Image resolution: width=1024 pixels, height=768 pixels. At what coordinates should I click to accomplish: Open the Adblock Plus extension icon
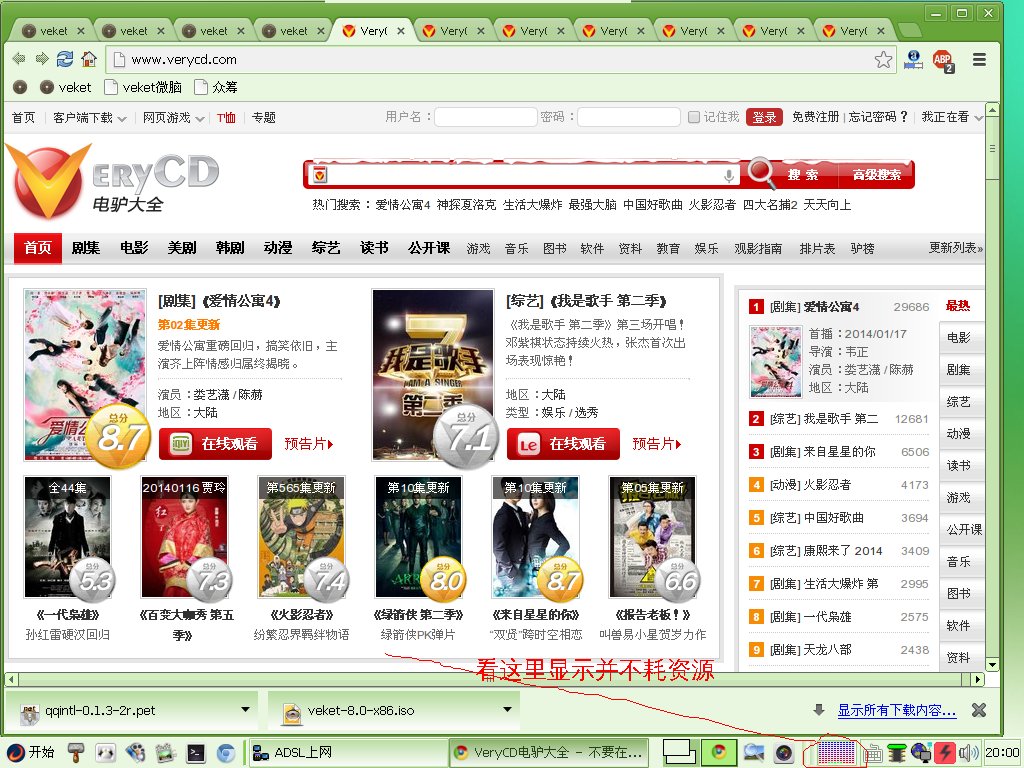point(942,61)
